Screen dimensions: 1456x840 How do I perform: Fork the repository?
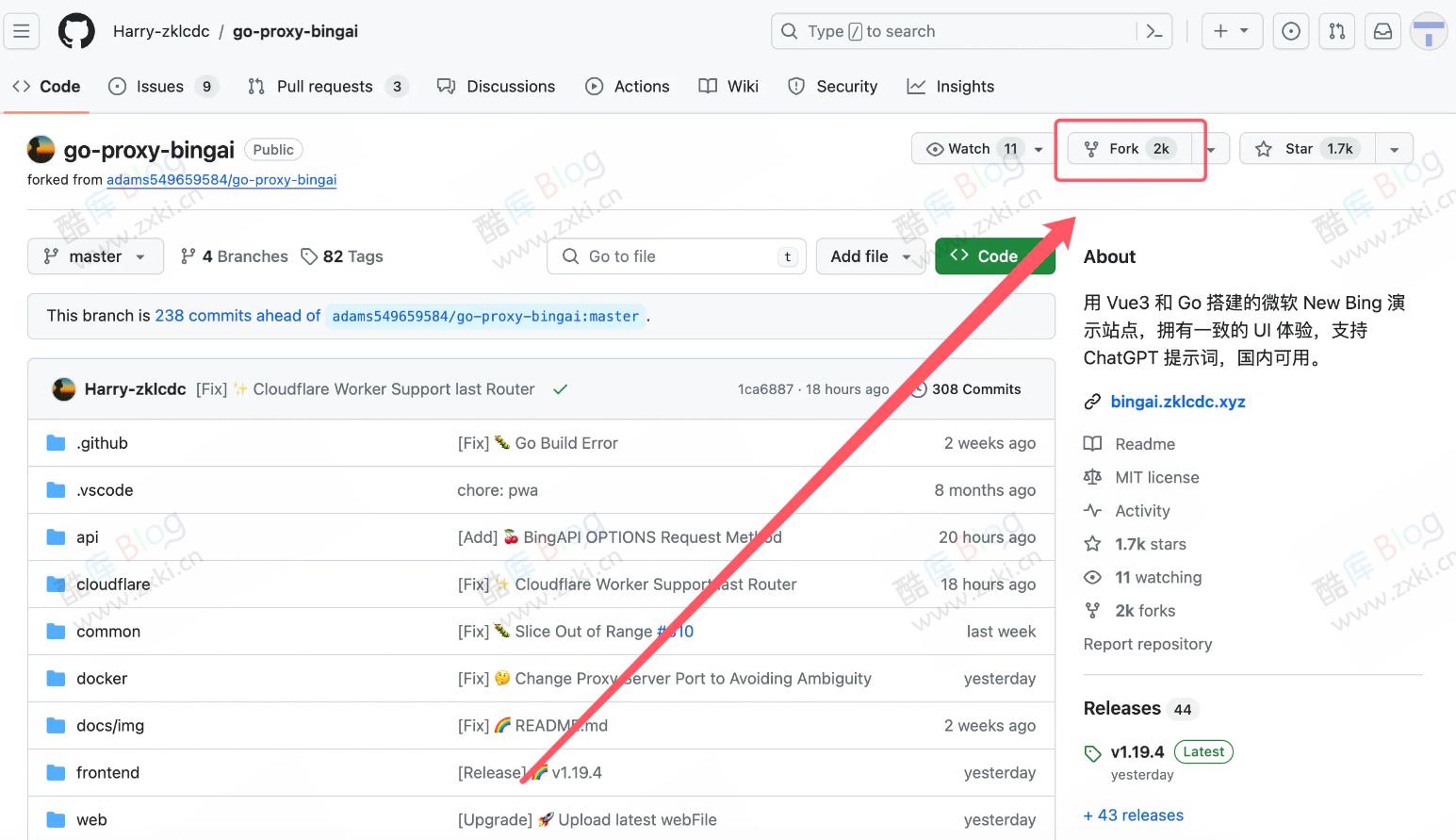pos(1123,148)
